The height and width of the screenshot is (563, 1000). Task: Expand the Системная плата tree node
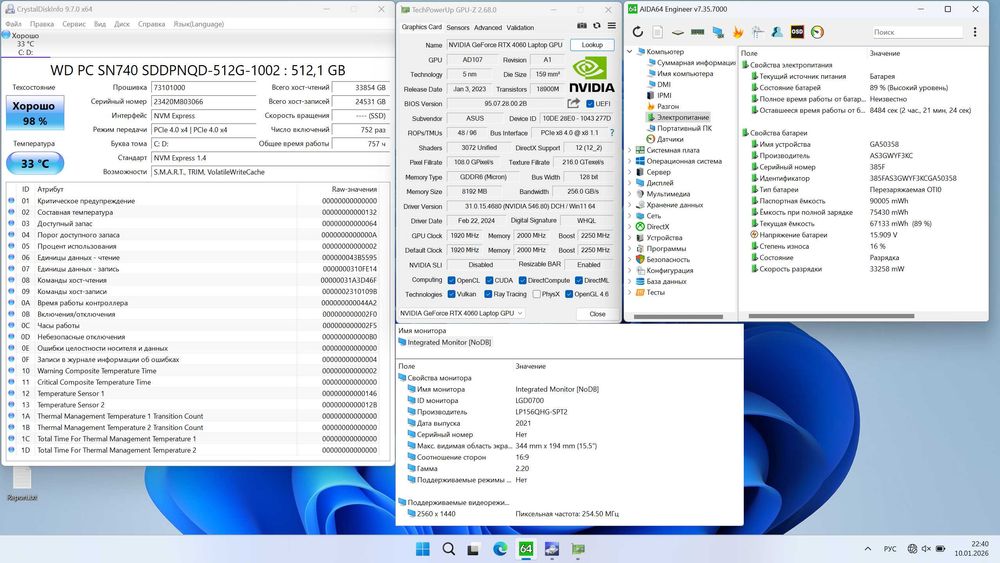click(x=630, y=150)
